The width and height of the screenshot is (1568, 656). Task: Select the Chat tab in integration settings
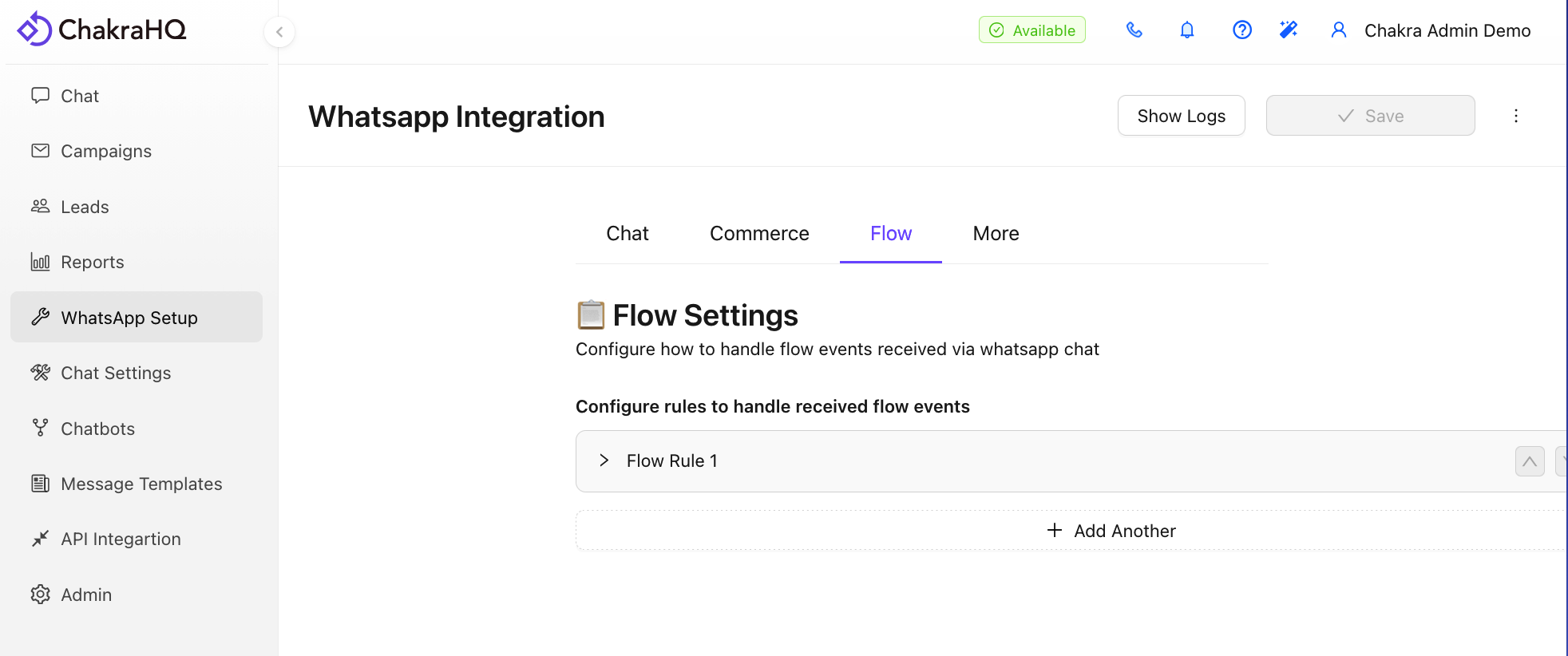pyautogui.click(x=627, y=234)
